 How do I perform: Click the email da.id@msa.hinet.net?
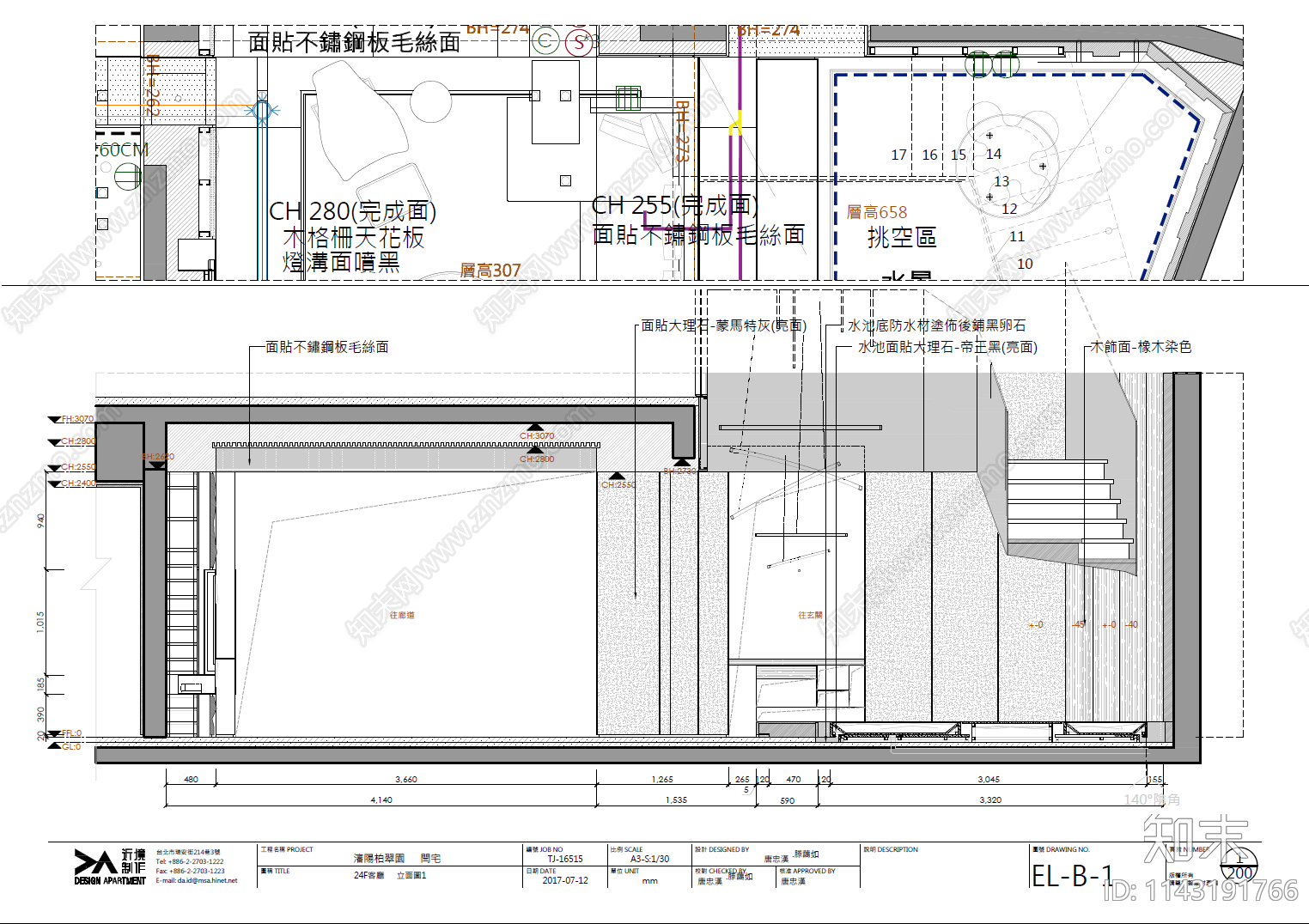197,880
